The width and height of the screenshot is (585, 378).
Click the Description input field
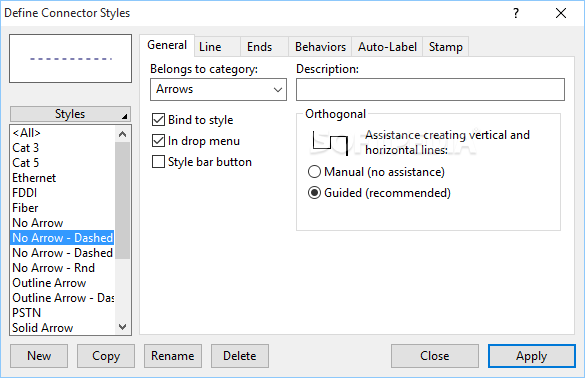click(430, 90)
